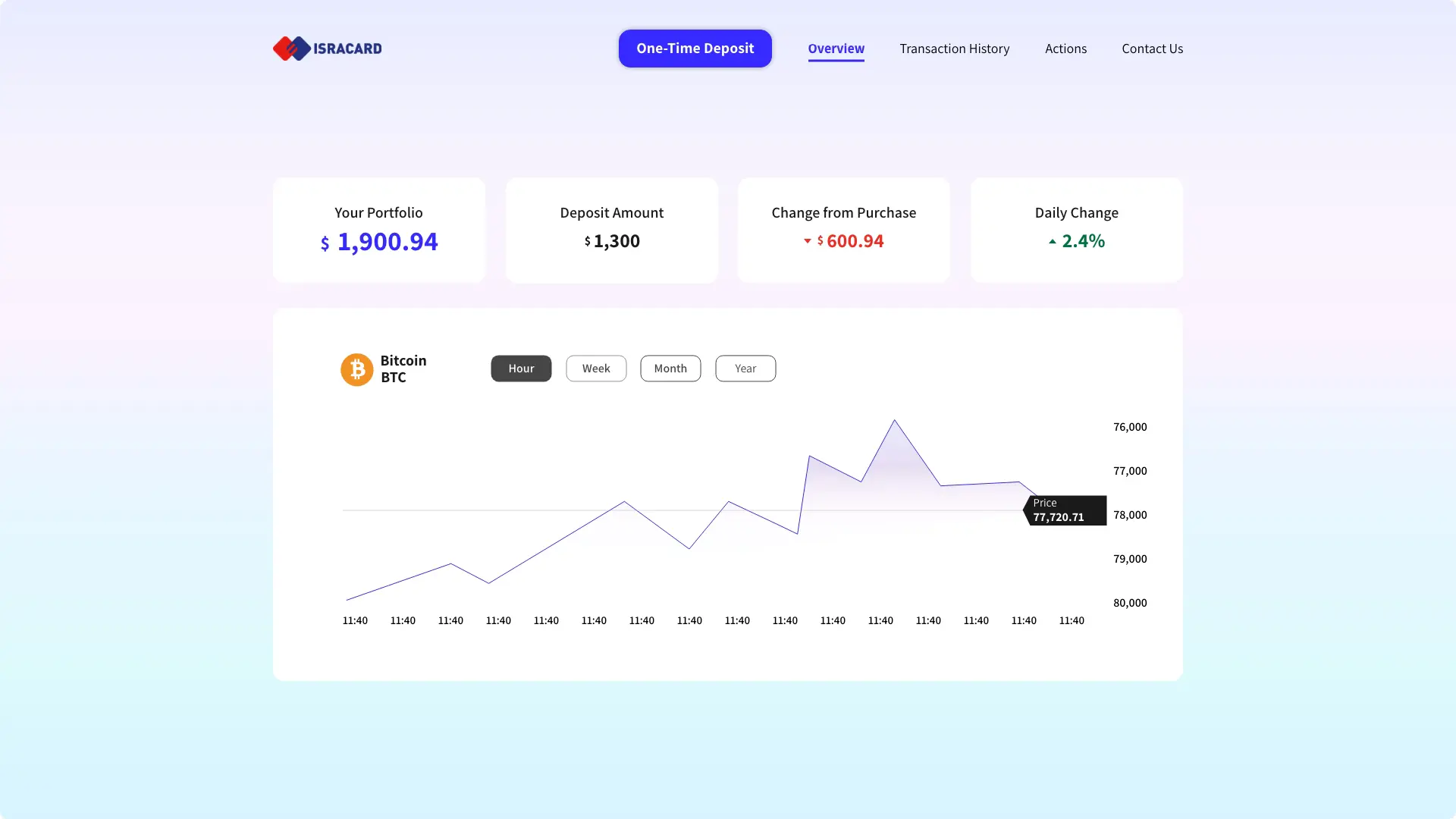This screenshot has height=819, width=1456.
Task: Open the Actions menu item
Action: pos(1065,49)
